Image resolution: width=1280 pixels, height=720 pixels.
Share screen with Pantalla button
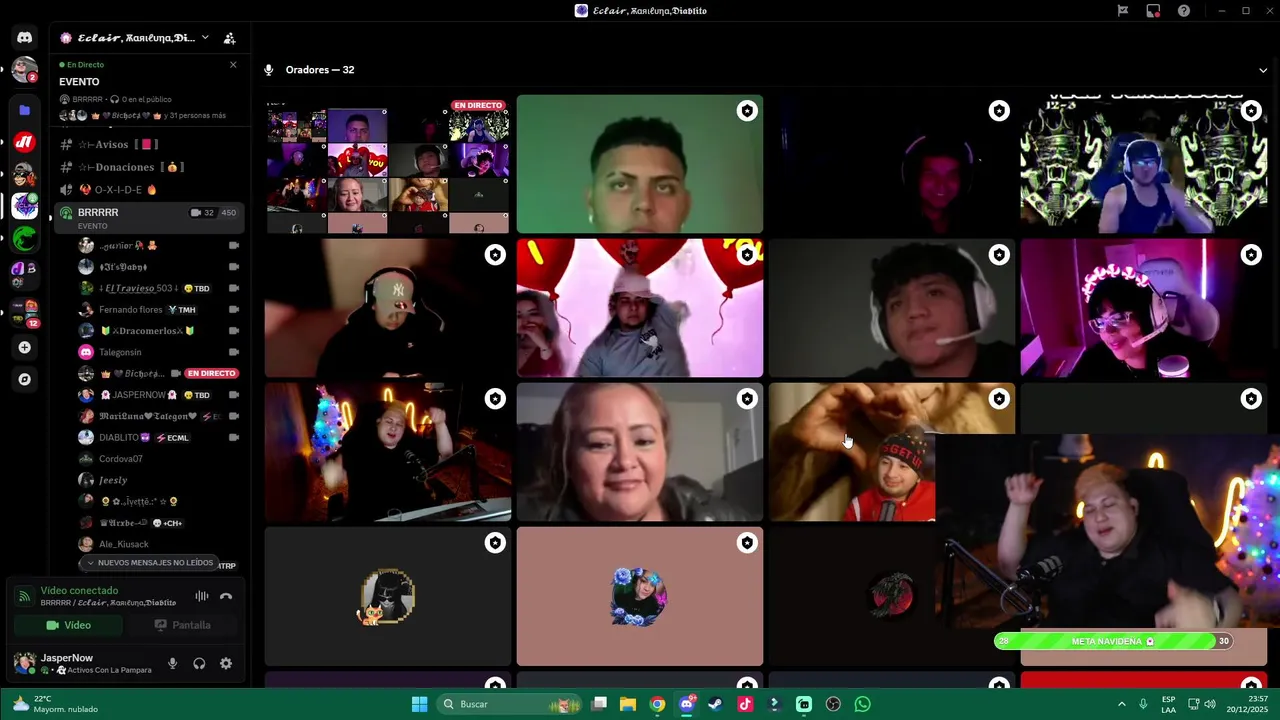tap(182, 625)
